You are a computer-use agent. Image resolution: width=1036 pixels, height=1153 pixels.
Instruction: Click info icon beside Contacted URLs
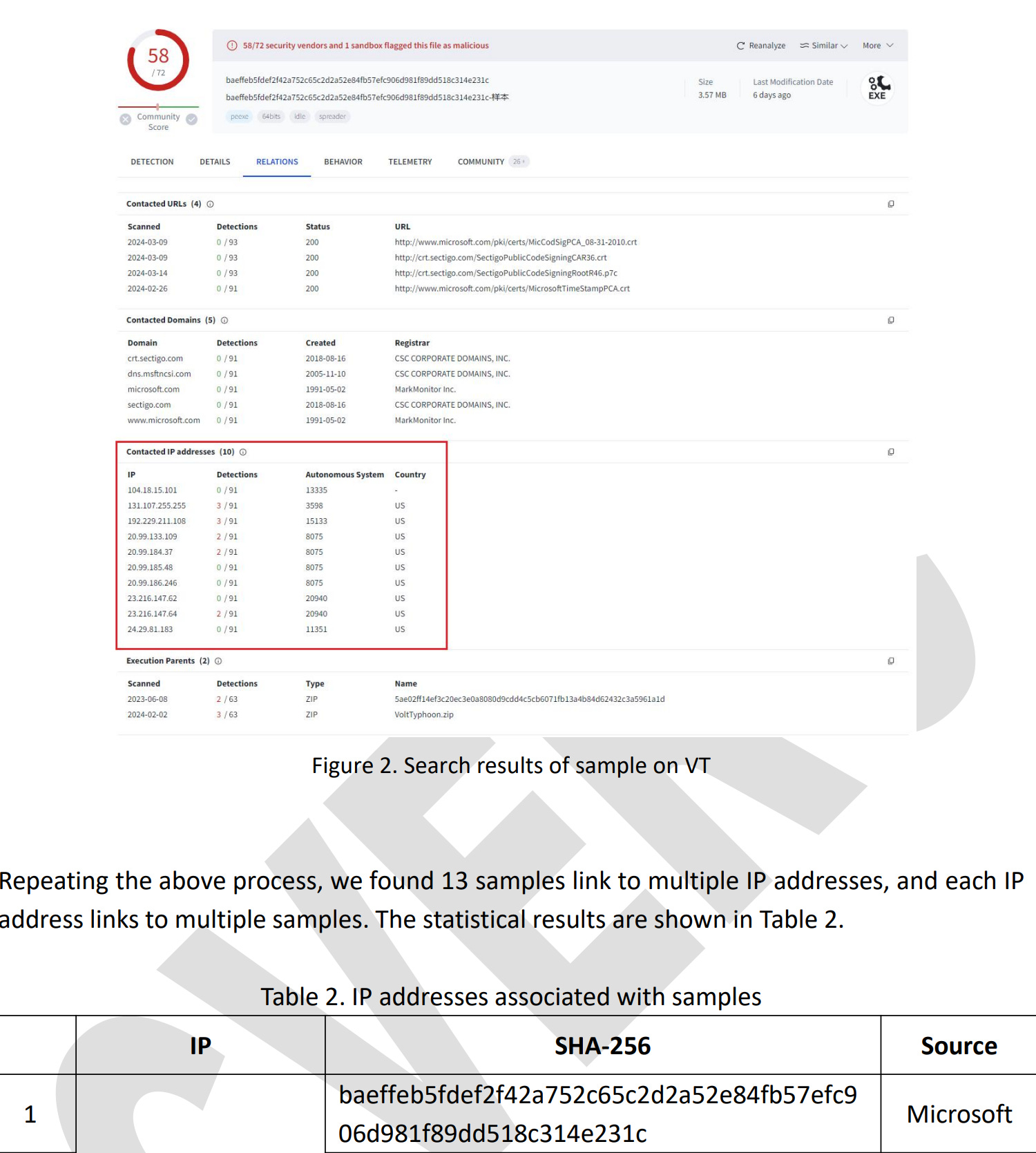click(x=210, y=204)
